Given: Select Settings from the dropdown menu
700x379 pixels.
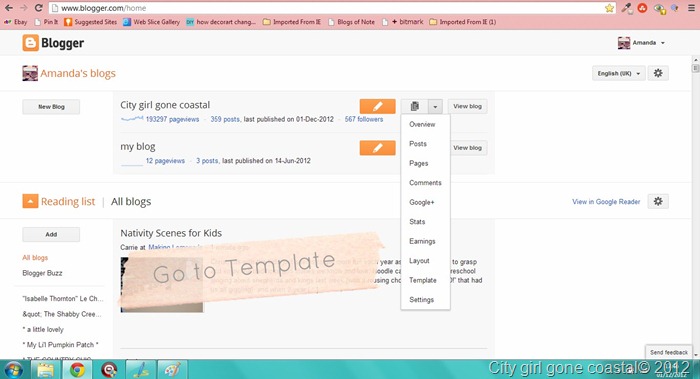Looking at the screenshot, I should [421, 300].
